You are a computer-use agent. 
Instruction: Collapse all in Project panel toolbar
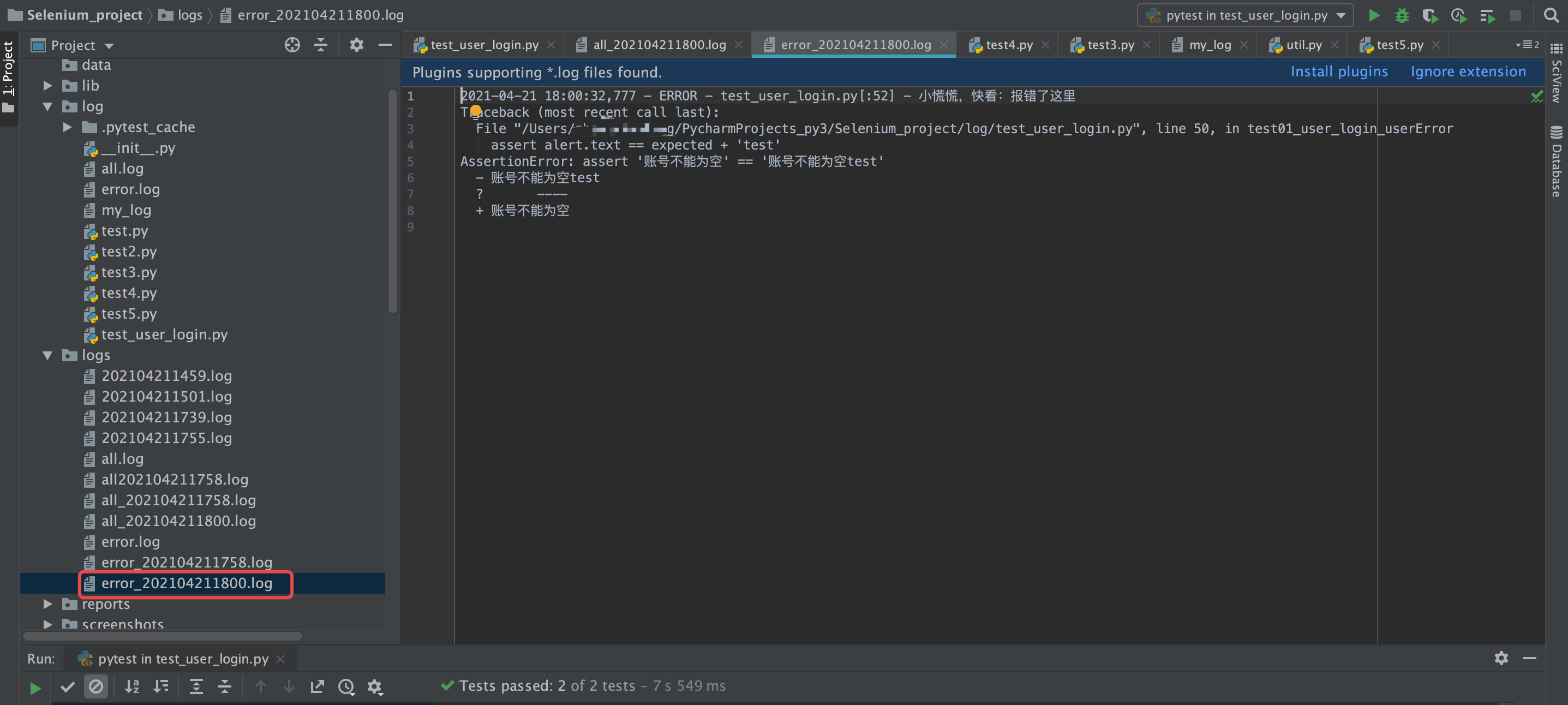pyautogui.click(x=321, y=45)
